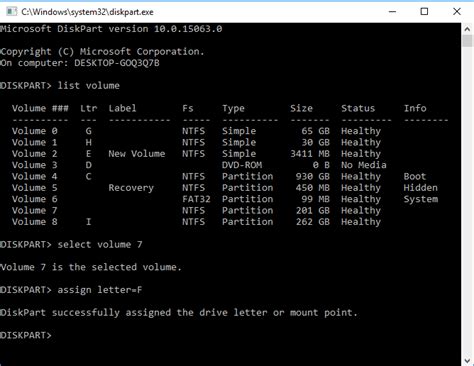Click 'Volume 5' row label
474x366 pixels.
point(35,188)
